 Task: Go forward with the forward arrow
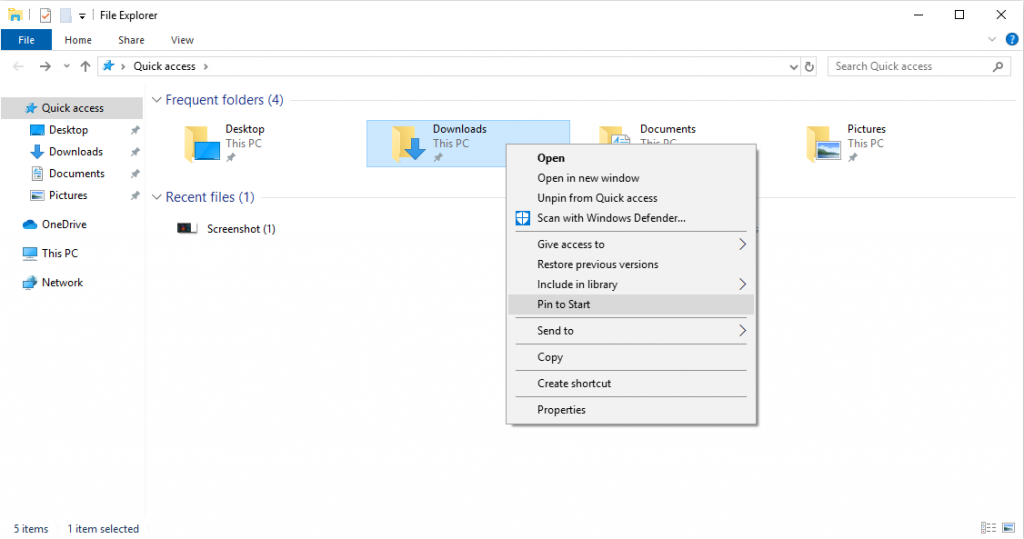click(44, 66)
